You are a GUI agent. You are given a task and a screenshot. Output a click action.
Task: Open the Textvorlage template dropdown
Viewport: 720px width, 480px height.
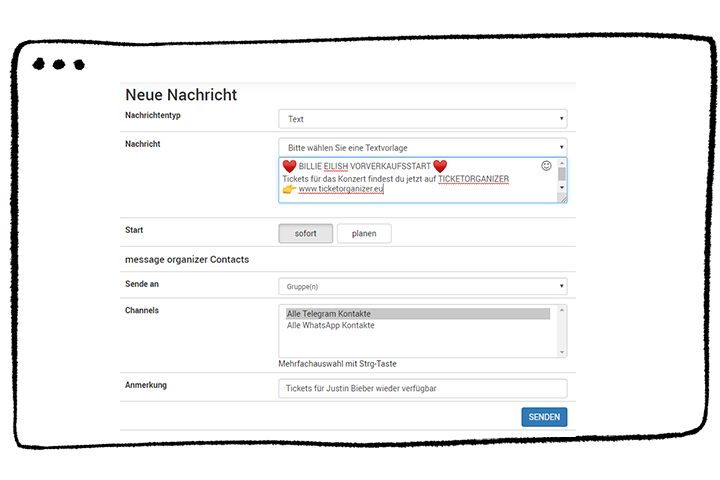tap(422, 147)
